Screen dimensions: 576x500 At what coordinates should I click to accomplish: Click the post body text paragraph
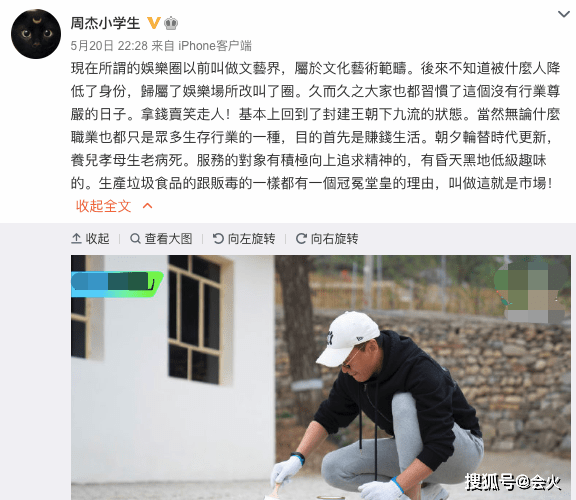click(316, 126)
